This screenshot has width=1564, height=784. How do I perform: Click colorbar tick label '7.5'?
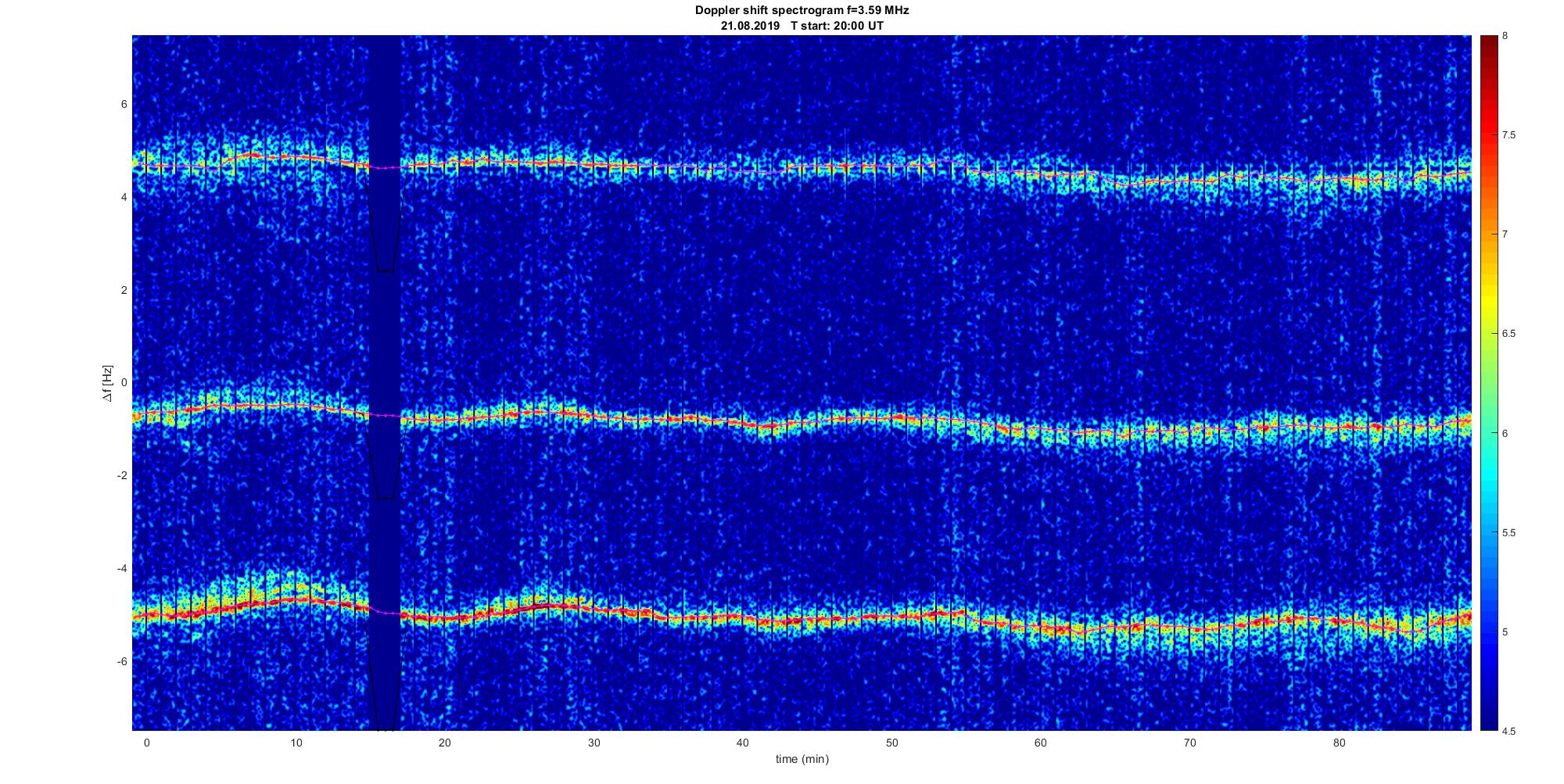pyautogui.click(x=1509, y=135)
